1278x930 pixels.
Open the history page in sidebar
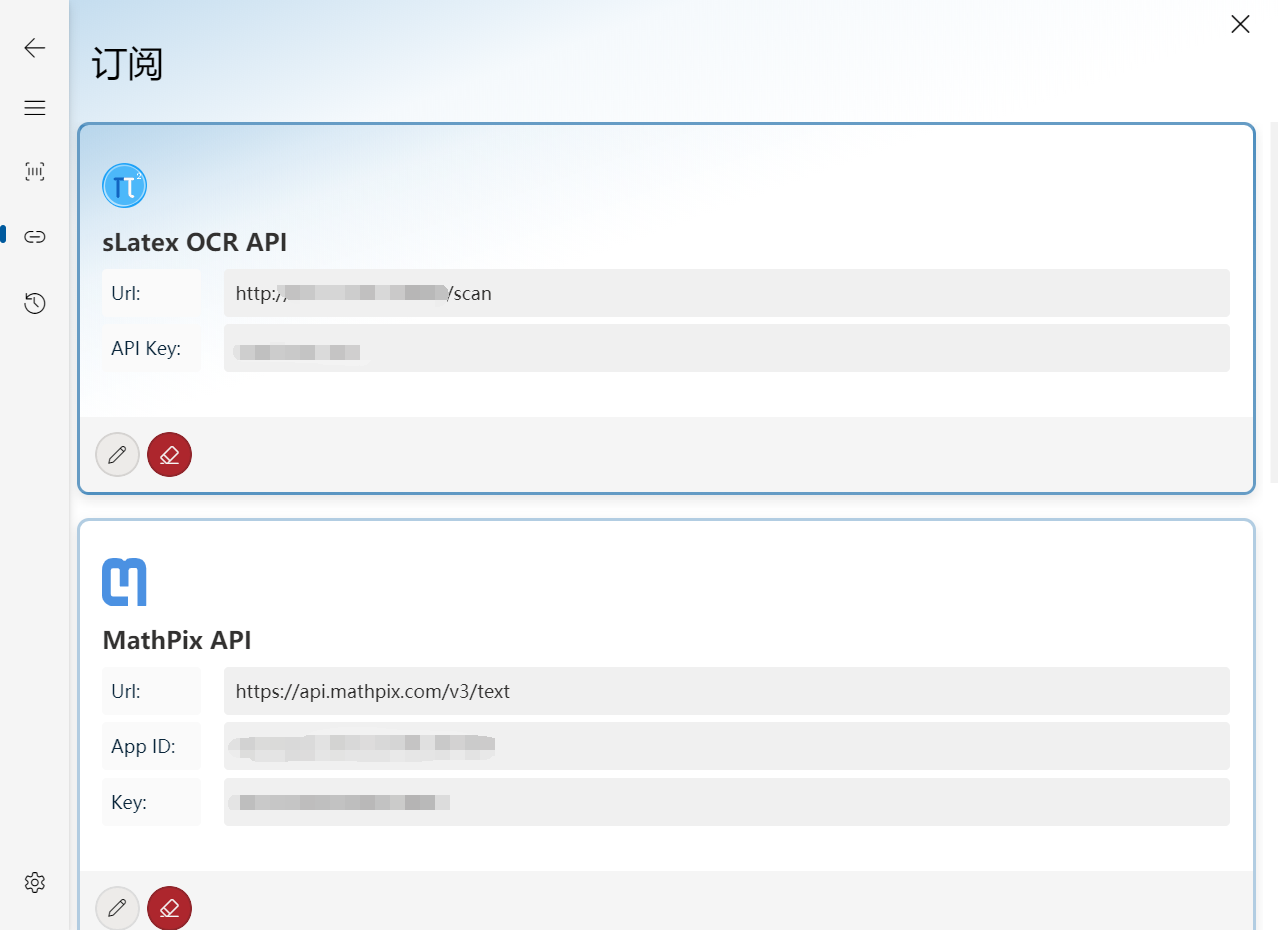coord(35,303)
